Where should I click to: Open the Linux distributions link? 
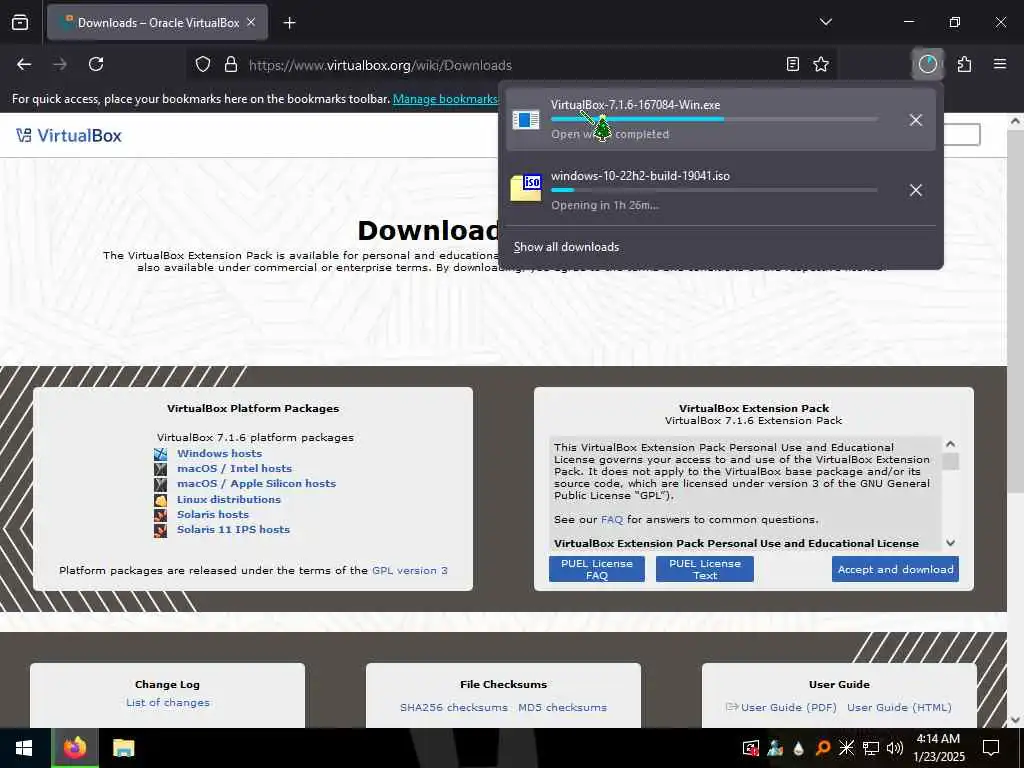coord(229,499)
